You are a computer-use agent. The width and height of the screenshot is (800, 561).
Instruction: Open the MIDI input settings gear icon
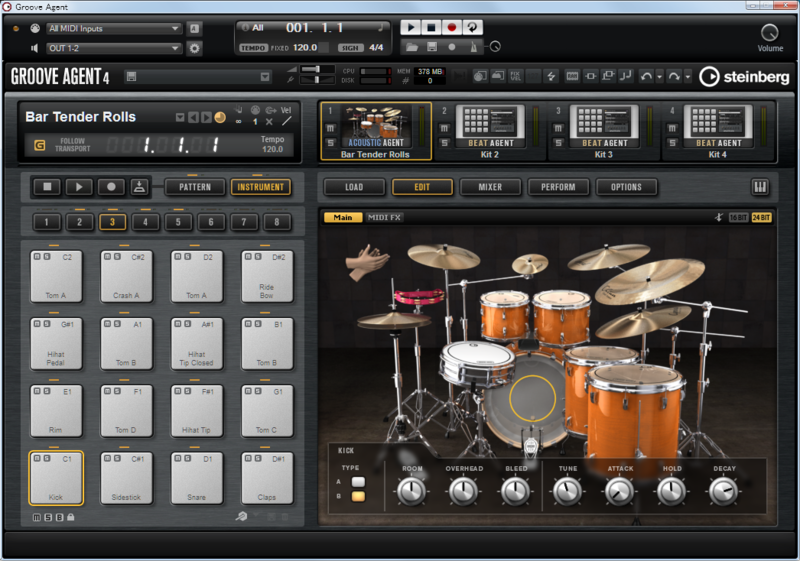pyautogui.click(x=194, y=48)
